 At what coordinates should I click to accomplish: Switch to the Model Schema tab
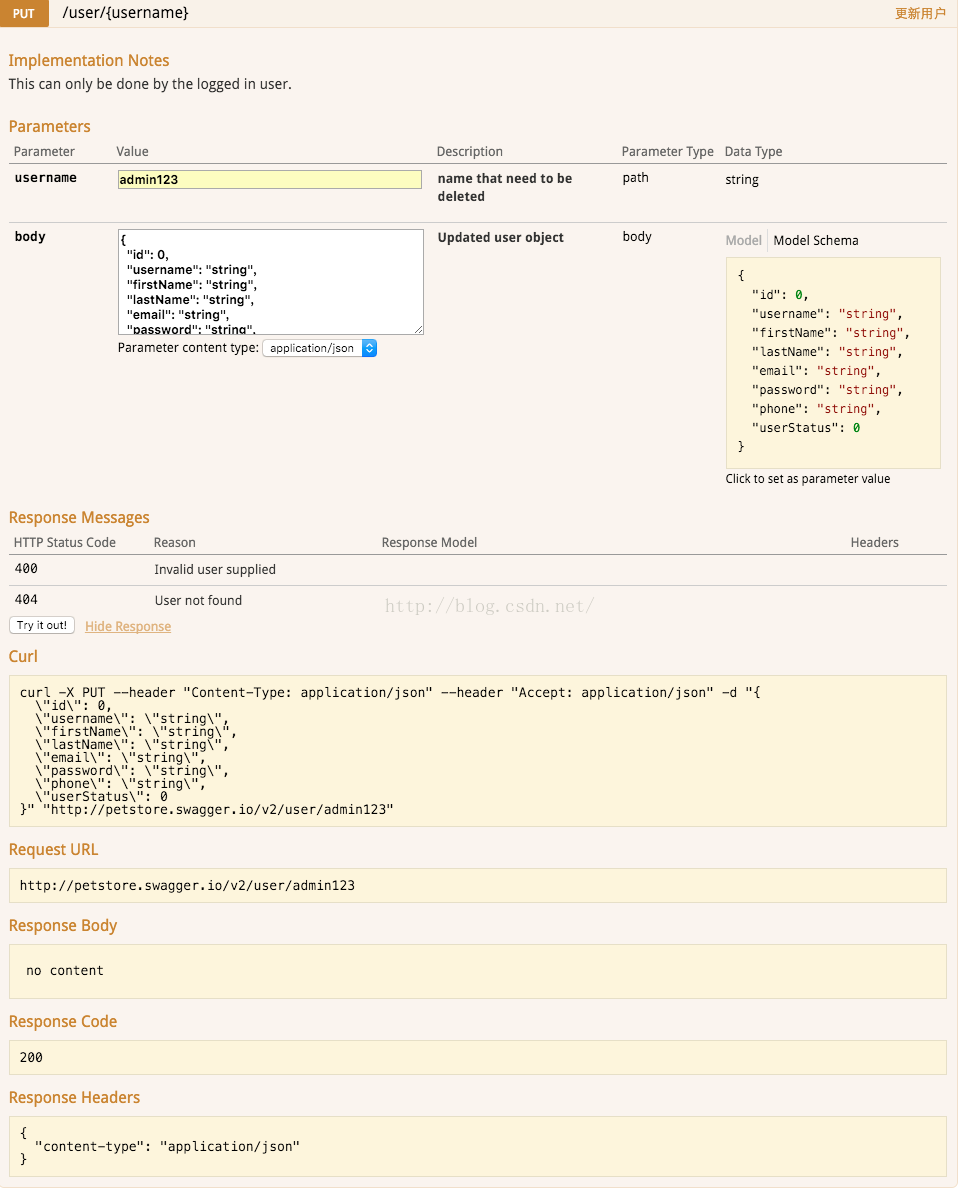[816, 240]
